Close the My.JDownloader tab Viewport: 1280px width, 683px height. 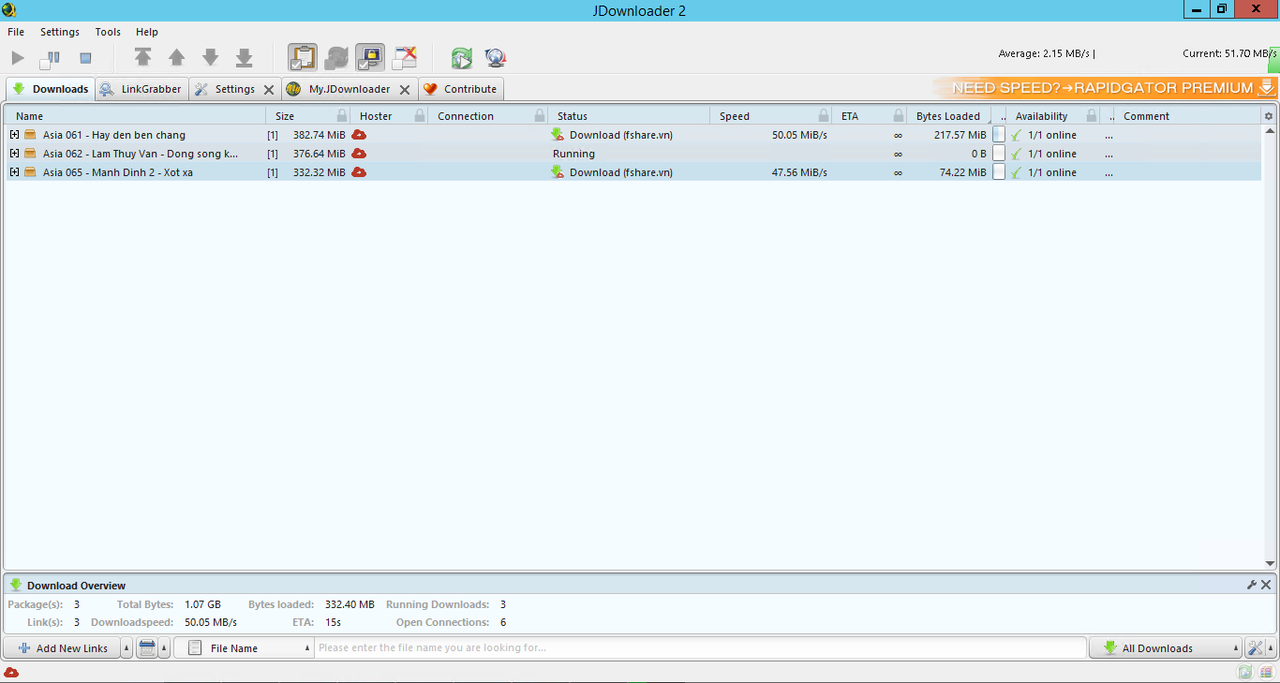405,90
